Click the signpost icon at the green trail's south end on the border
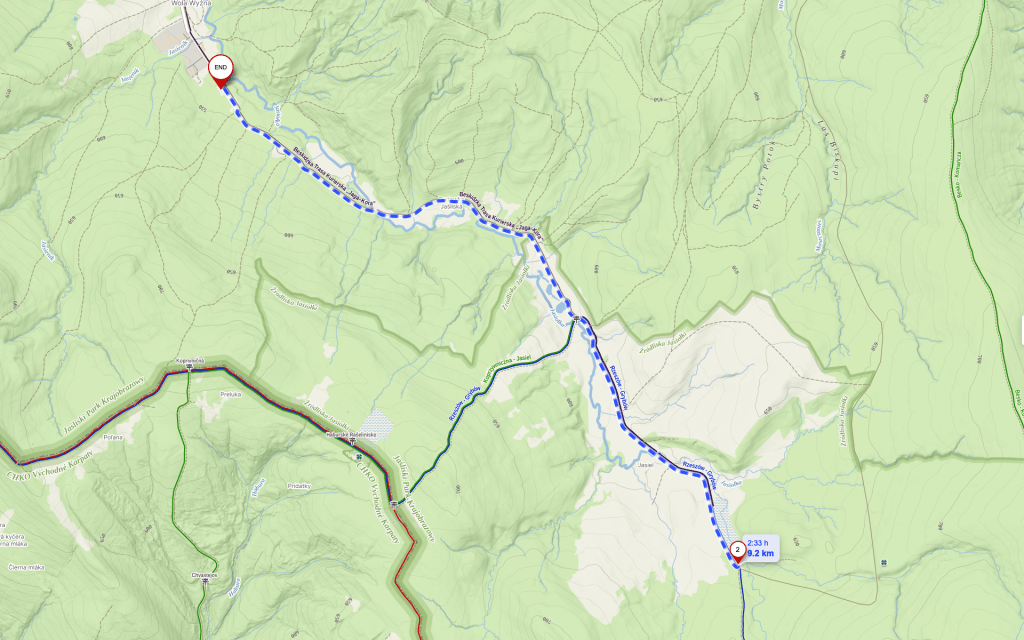Image resolution: width=1024 pixels, height=640 pixels. (394, 504)
